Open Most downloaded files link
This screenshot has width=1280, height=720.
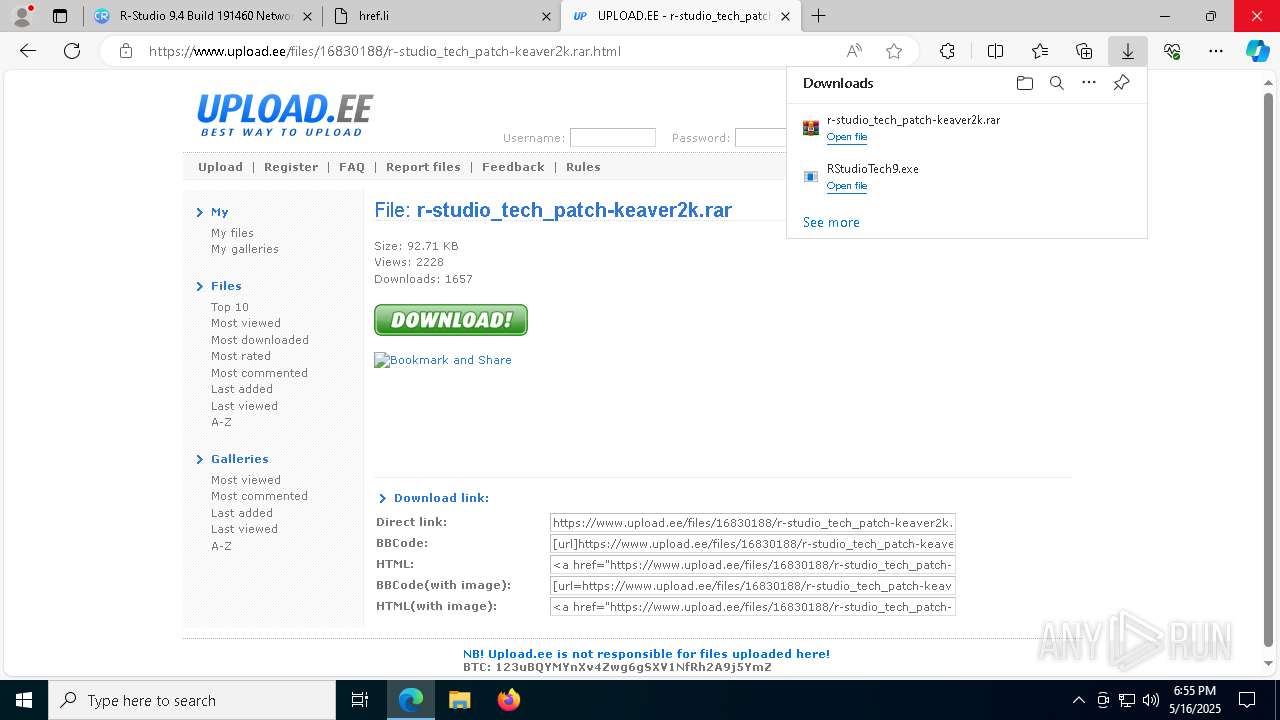pos(260,340)
